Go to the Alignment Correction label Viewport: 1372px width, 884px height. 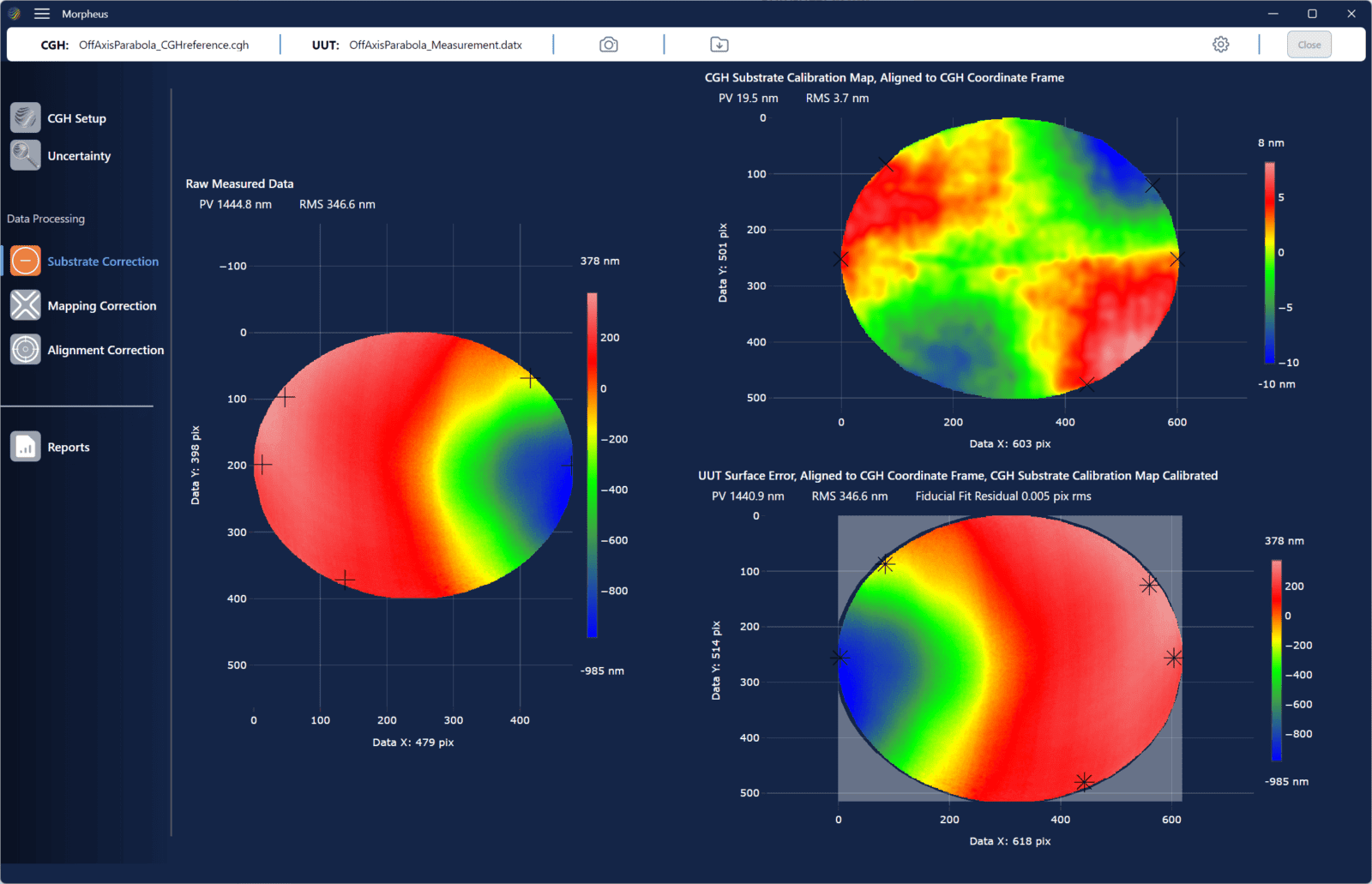[x=105, y=351]
